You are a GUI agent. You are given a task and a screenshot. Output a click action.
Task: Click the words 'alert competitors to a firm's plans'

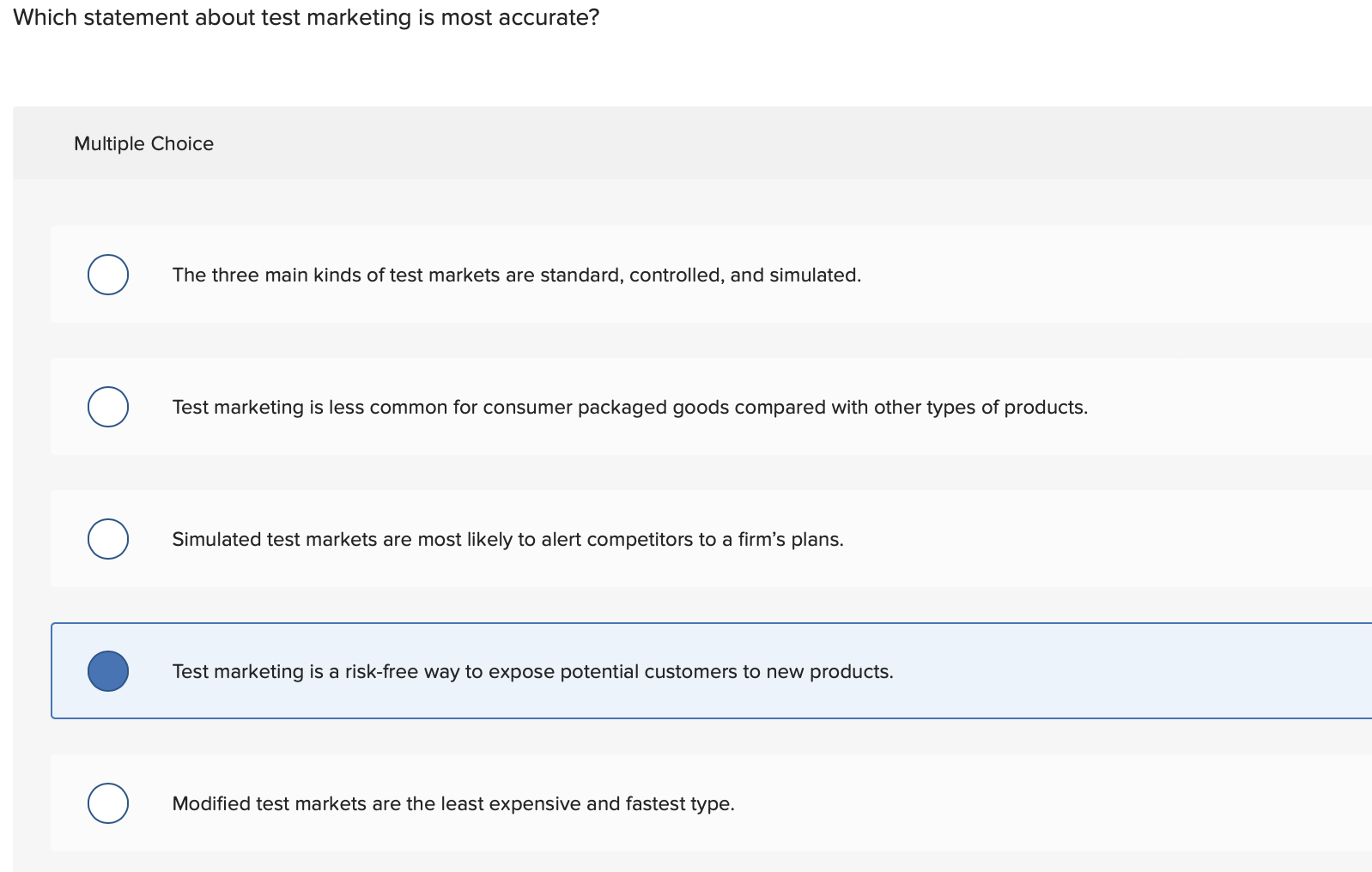click(692, 540)
